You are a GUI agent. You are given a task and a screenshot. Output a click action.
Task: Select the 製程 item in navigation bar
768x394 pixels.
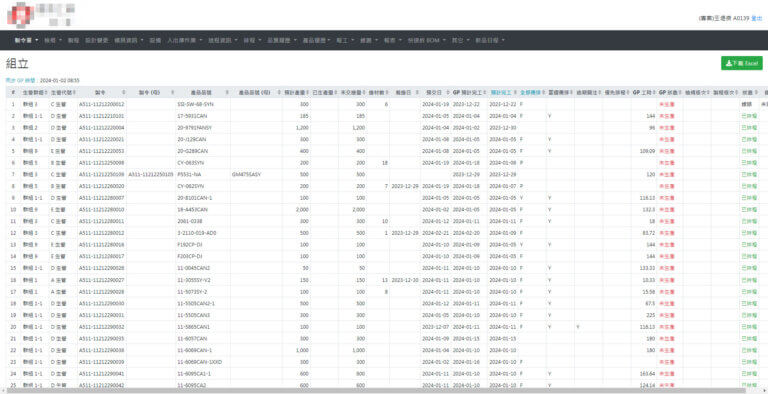[73, 40]
